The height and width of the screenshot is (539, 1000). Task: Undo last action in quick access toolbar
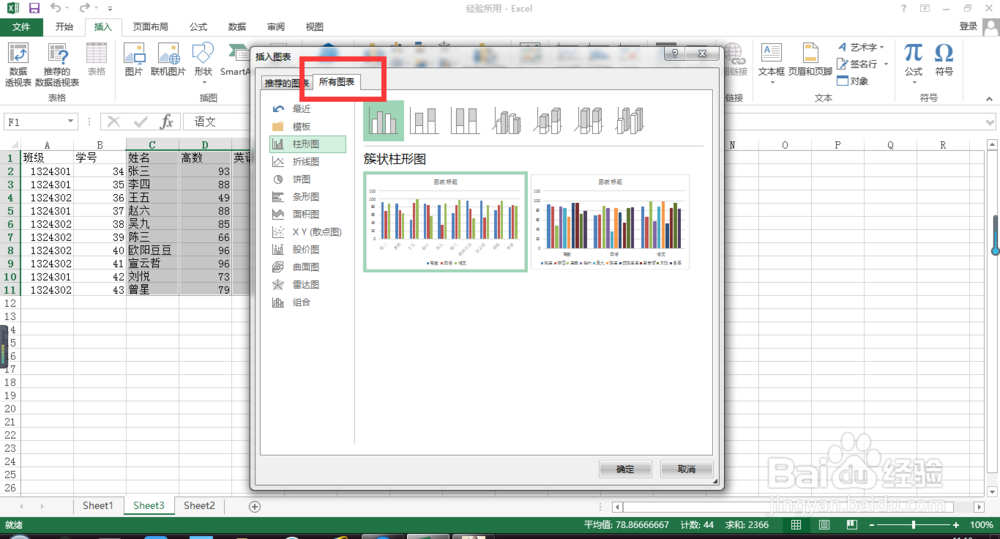point(55,8)
